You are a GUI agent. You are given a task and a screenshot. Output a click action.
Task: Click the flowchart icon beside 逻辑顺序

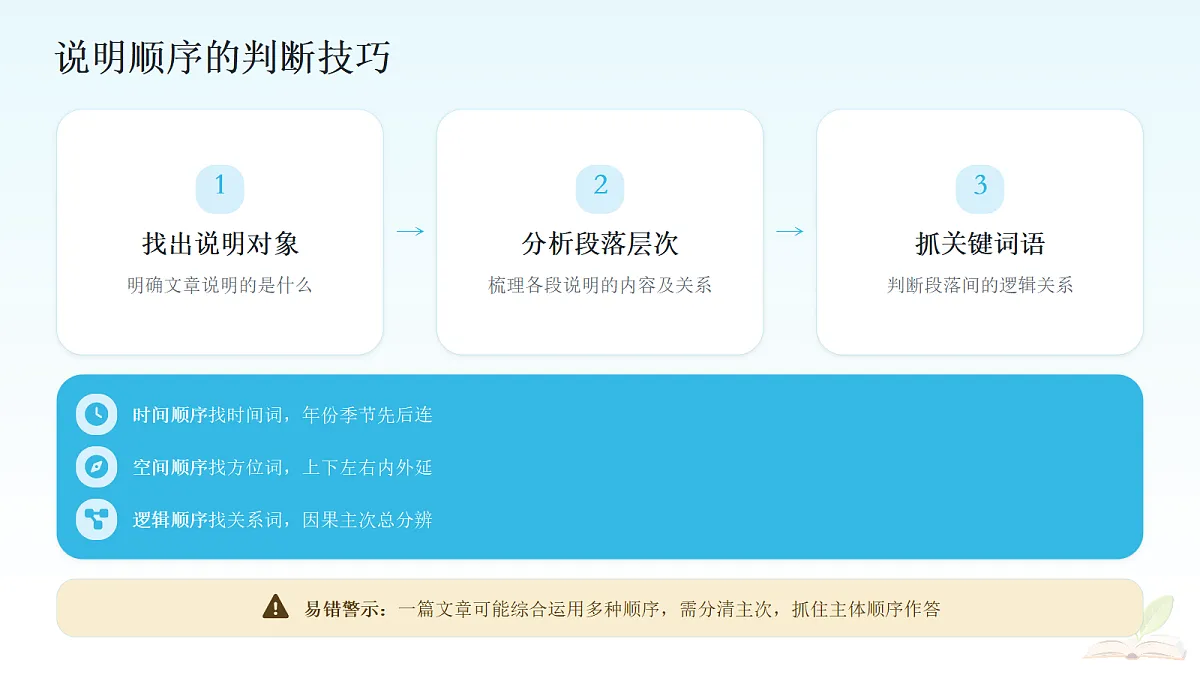97,519
